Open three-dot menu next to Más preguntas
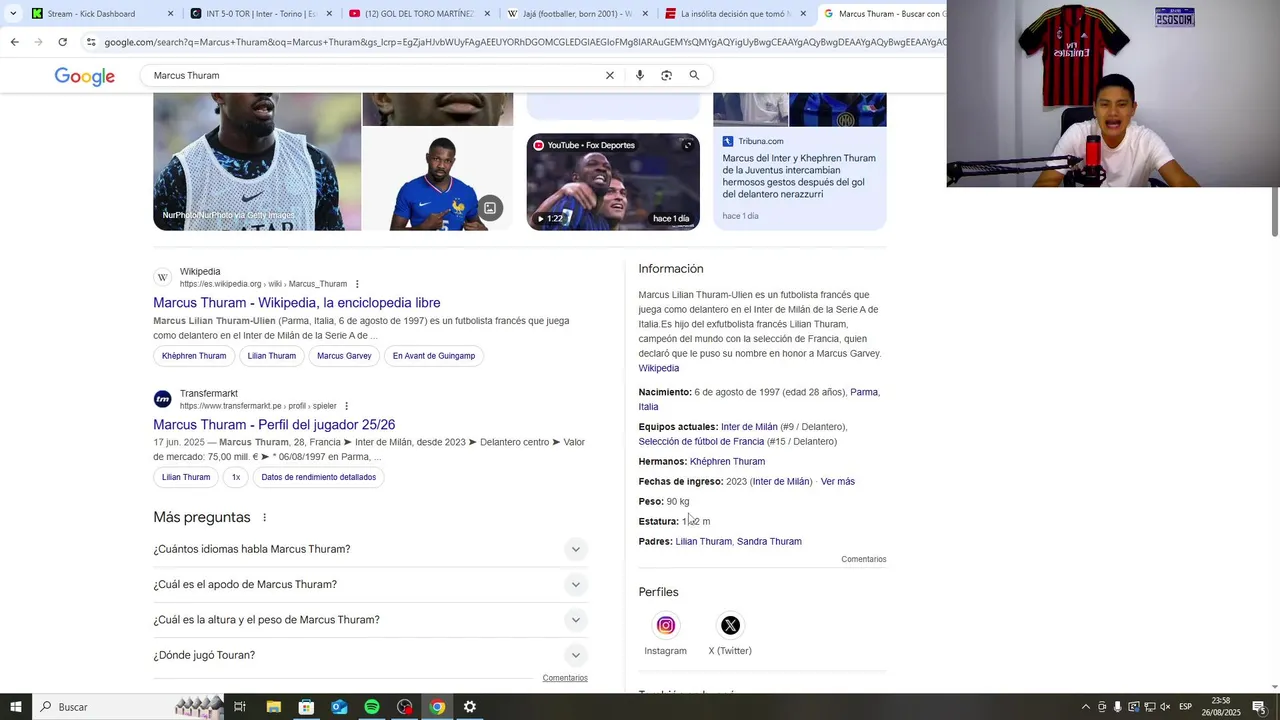 (264, 518)
